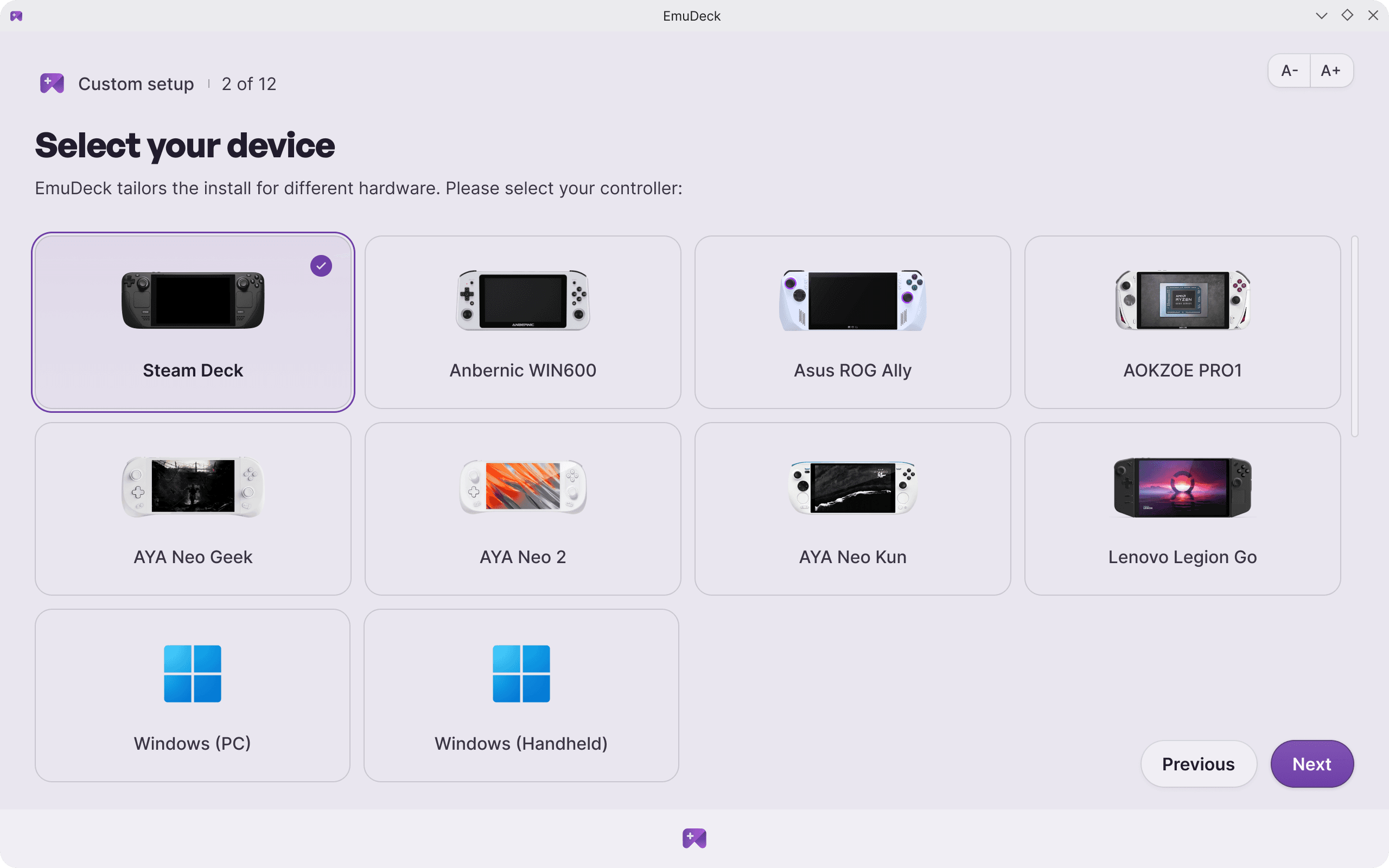The height and width of the screenshot is (868, 1389).
Task: Click the AOKZOE PRO1 label
Action: click(x=1182, y=371)
